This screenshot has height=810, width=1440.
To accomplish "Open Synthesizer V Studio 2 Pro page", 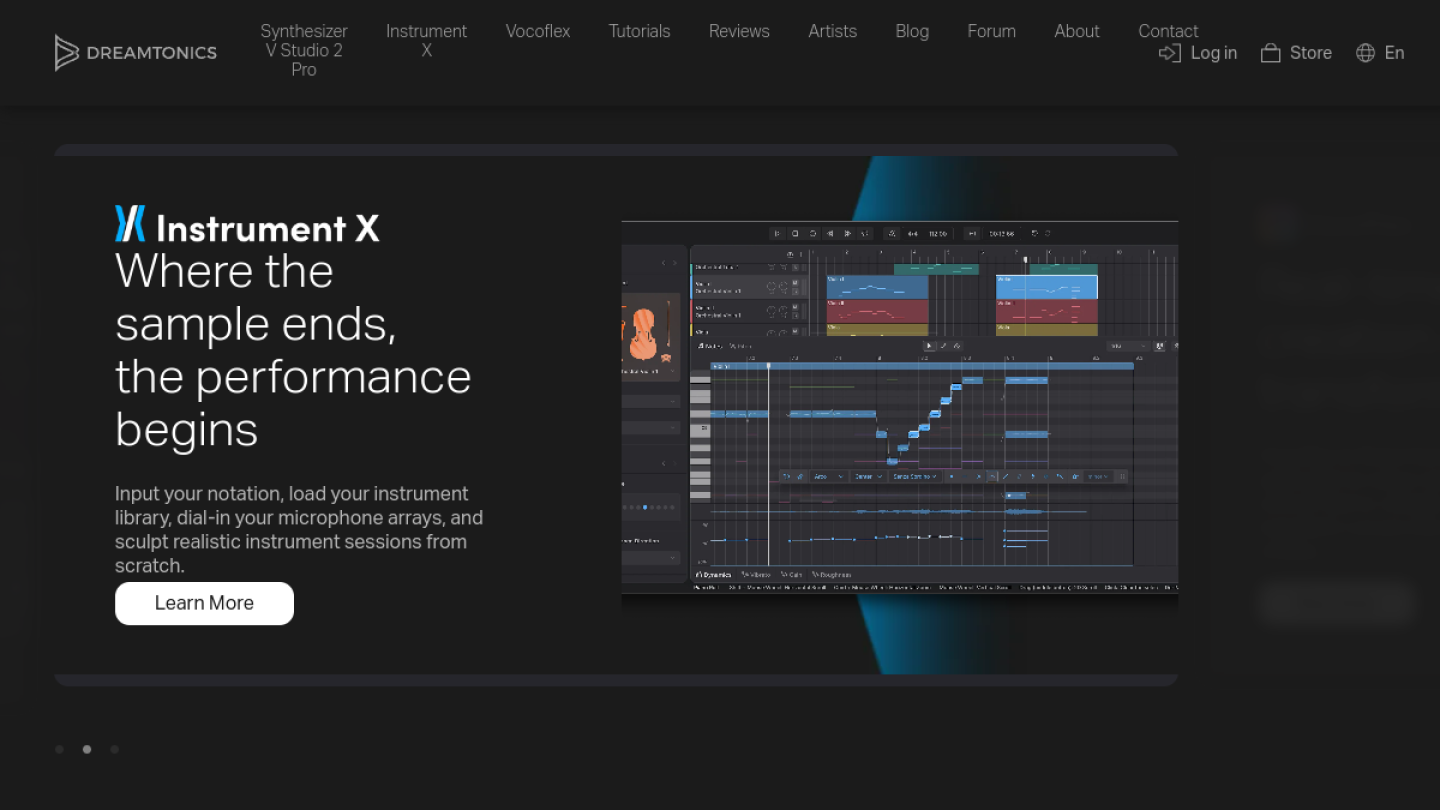I will (304, 50).
